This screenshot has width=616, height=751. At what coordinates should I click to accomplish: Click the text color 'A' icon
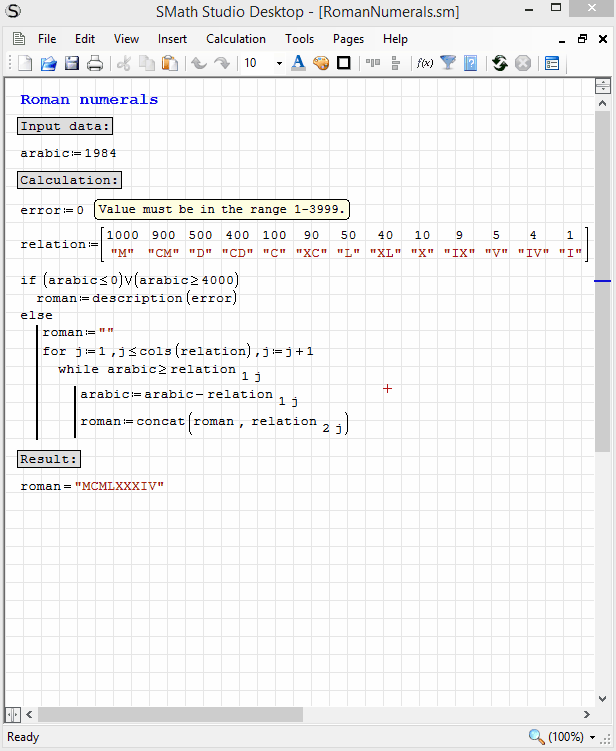tap(297, 63)
